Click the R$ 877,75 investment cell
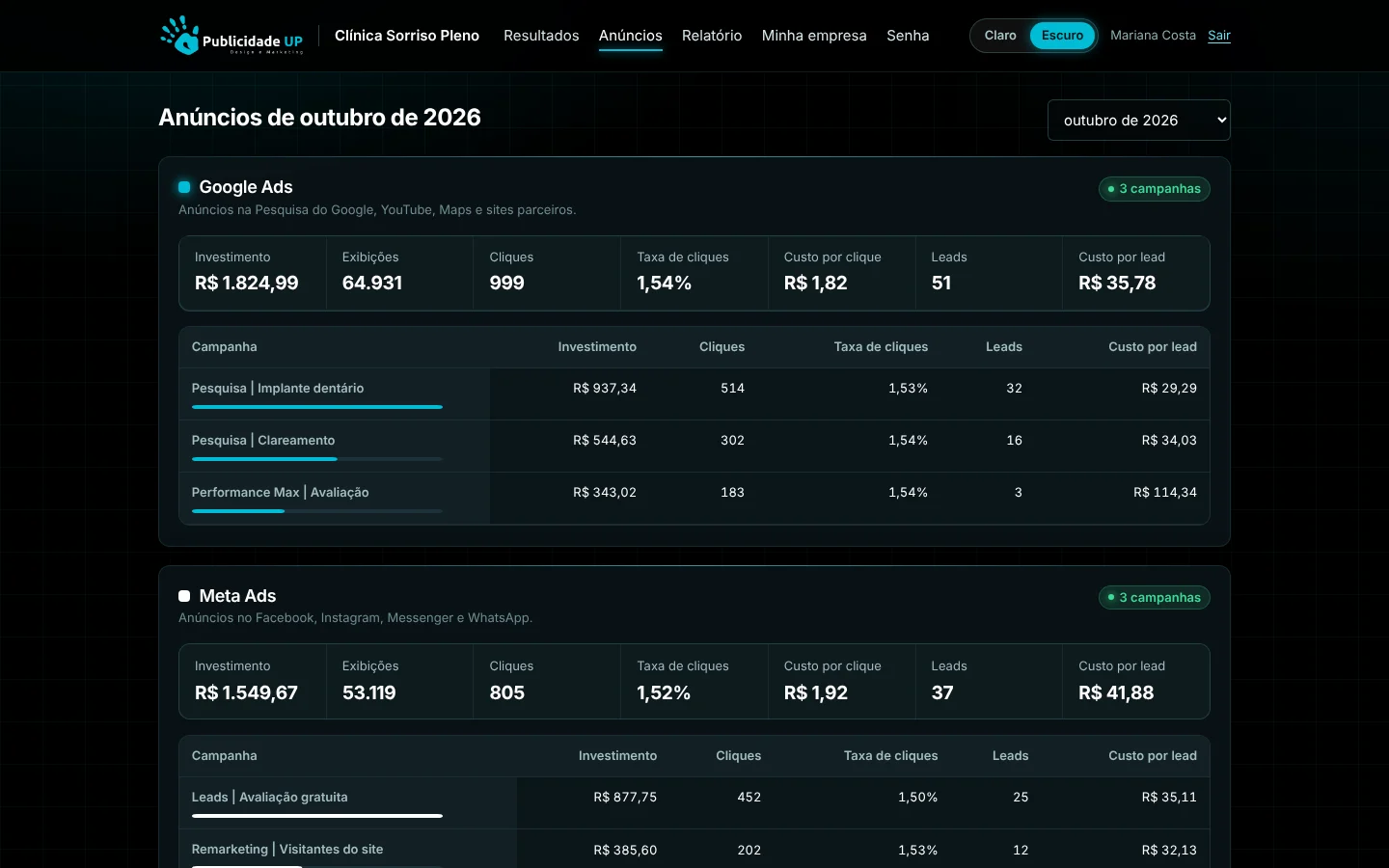The height and width of the screenshot is (868, 1389). 625,798
